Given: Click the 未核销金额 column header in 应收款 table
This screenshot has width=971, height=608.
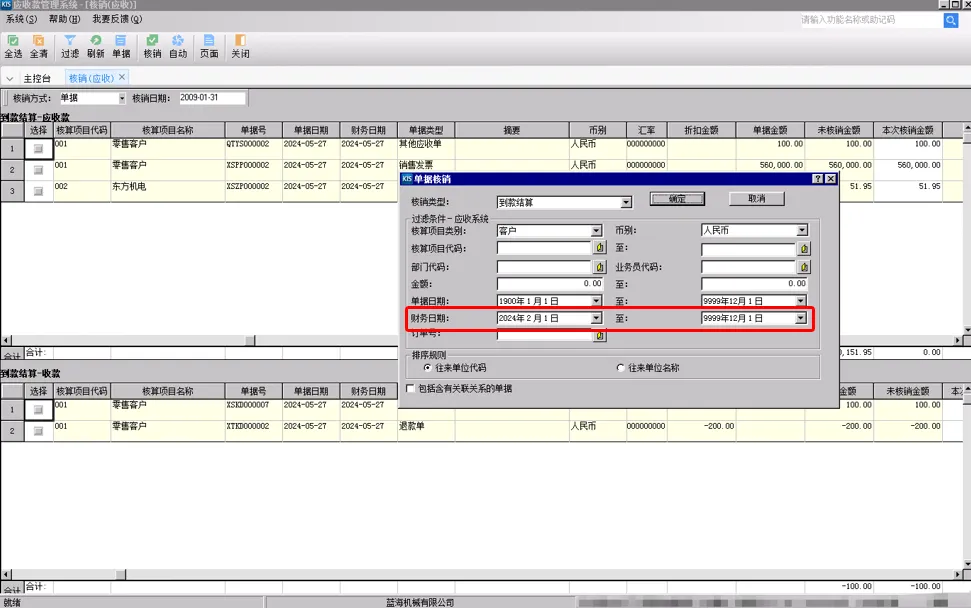Looking at the screenshot, I should [838, 130].
